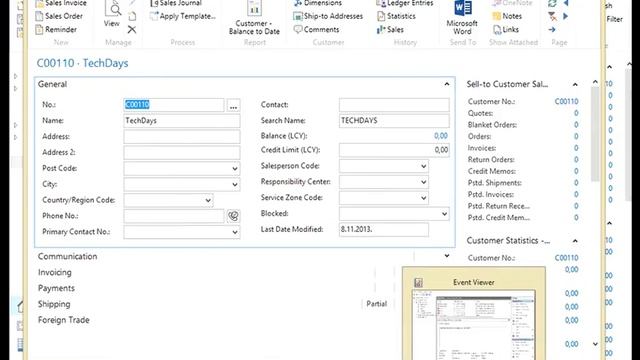This screenshot has width=640, height=360.
Task: Click the Event Viewer preview thumbnail
Action: tap(473, 324)
